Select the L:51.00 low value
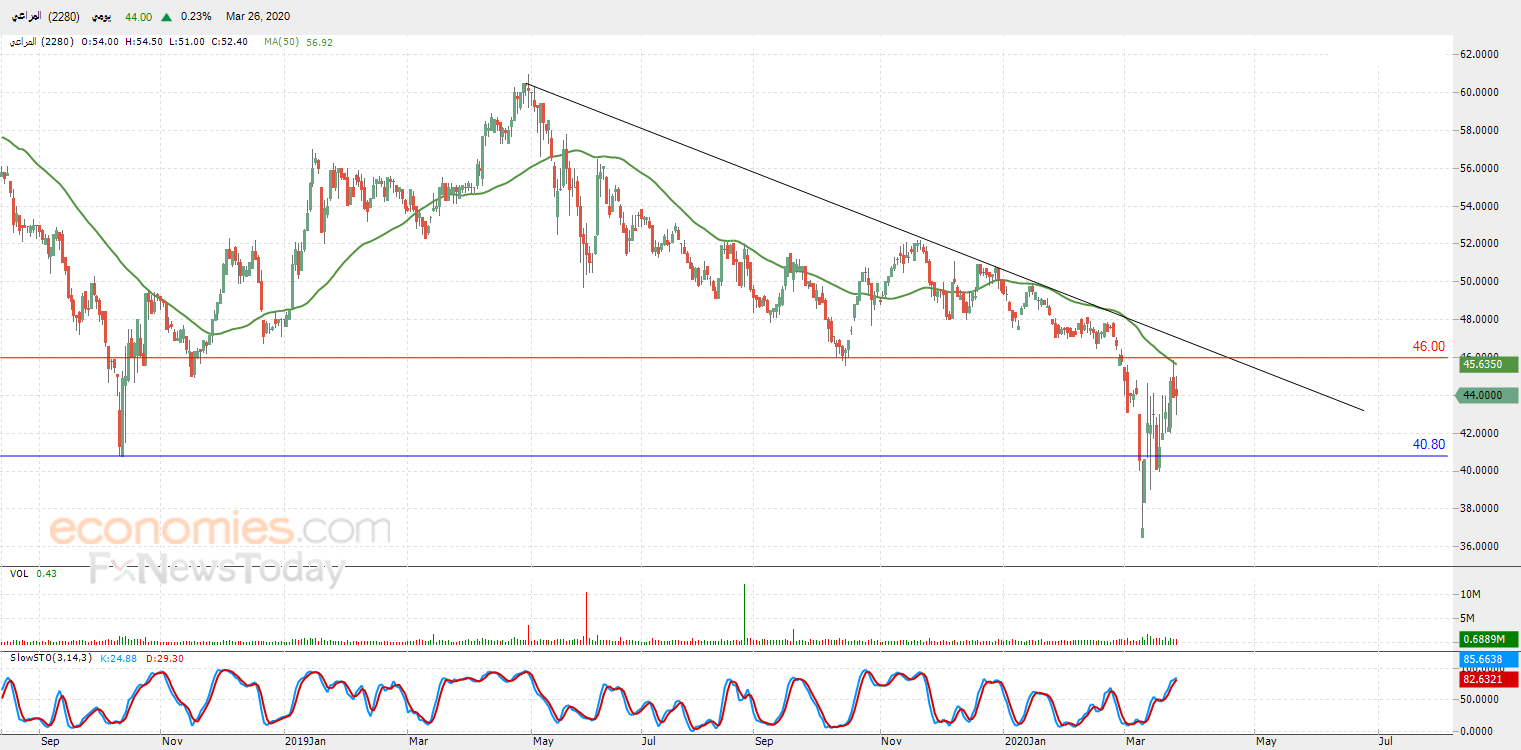The height and width of the screenshot is (750, 1521). click(x=186, y=42)
